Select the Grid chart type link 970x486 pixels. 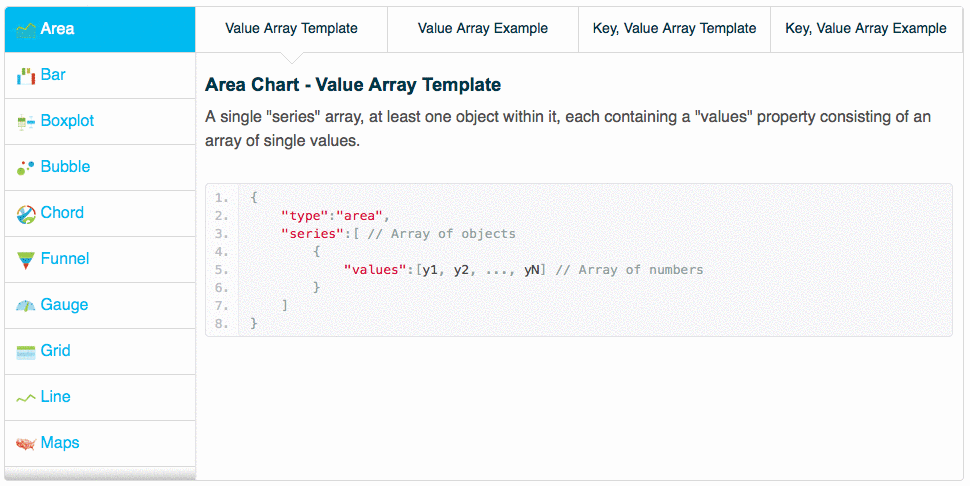[56, 351]
